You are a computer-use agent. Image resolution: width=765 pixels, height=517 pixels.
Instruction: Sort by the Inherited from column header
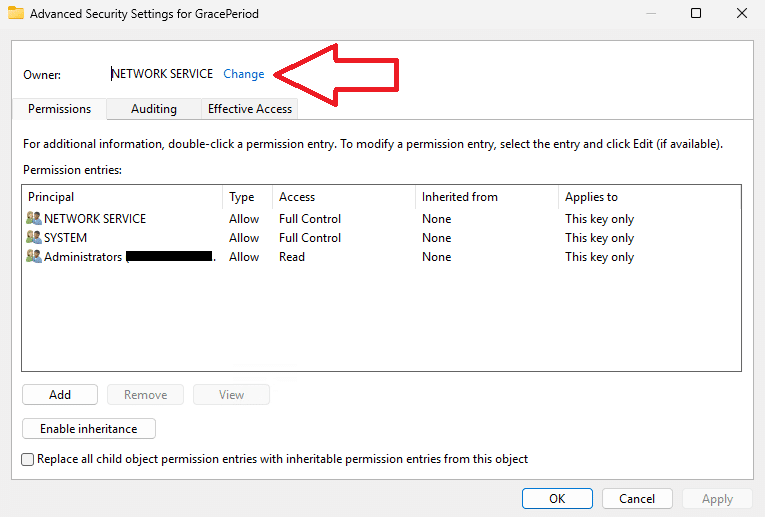(x=486, y=197)
